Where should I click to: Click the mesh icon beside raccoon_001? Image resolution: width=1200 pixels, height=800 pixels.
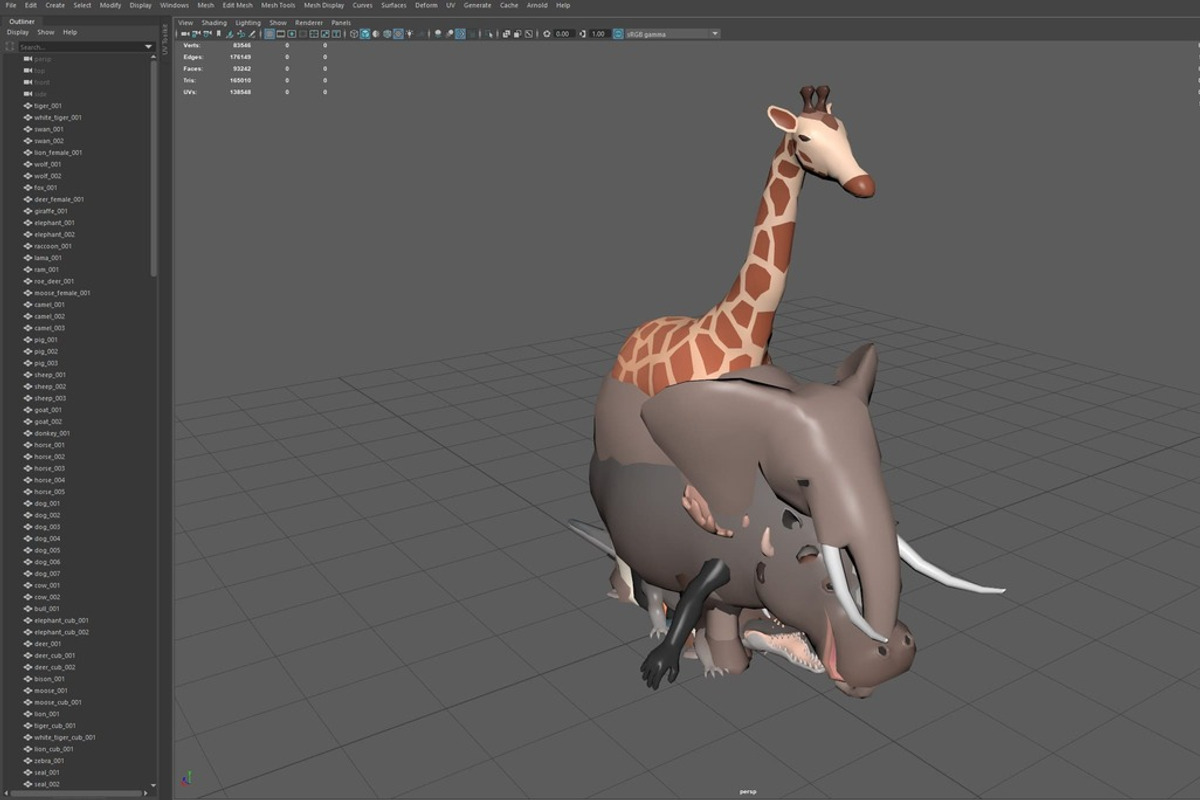[x=27, y=246]
